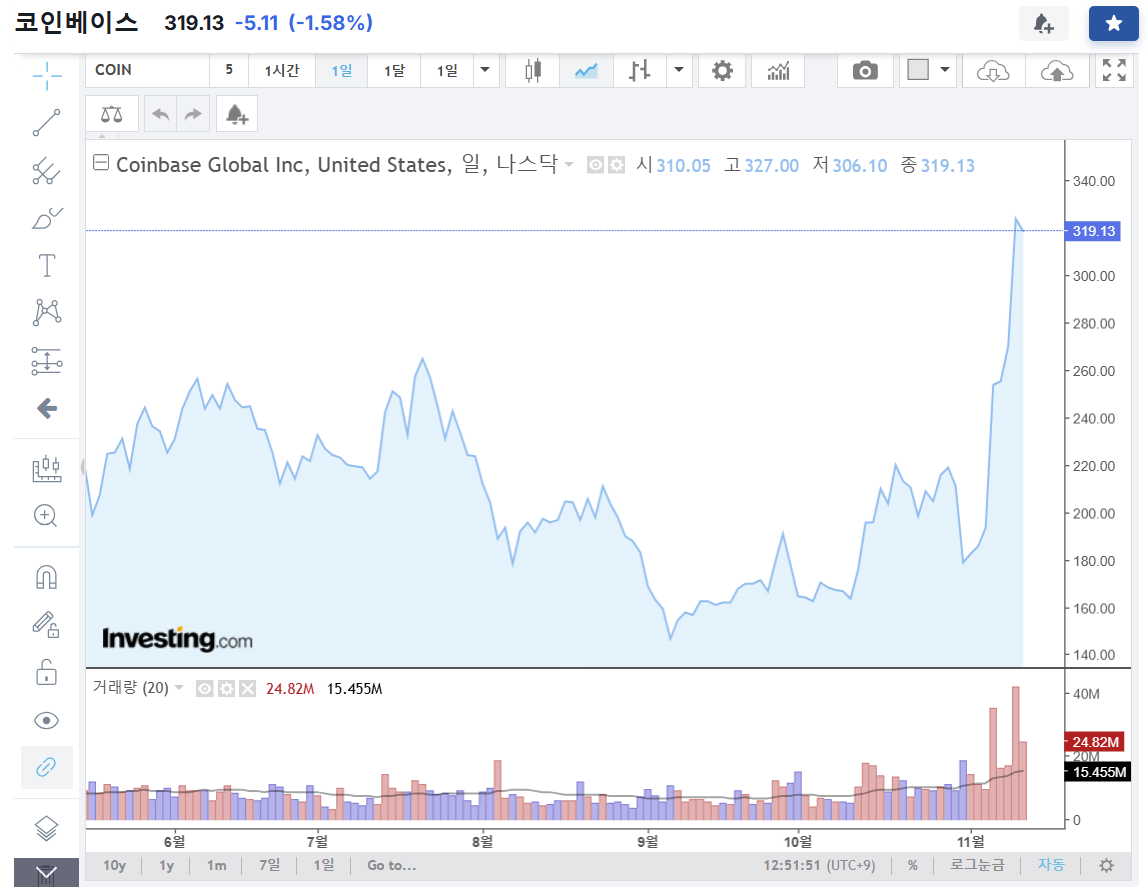The width and height of the screenshot is (1148, 887).
Task: Take a chart snapshot with camera
Action: 865,71
